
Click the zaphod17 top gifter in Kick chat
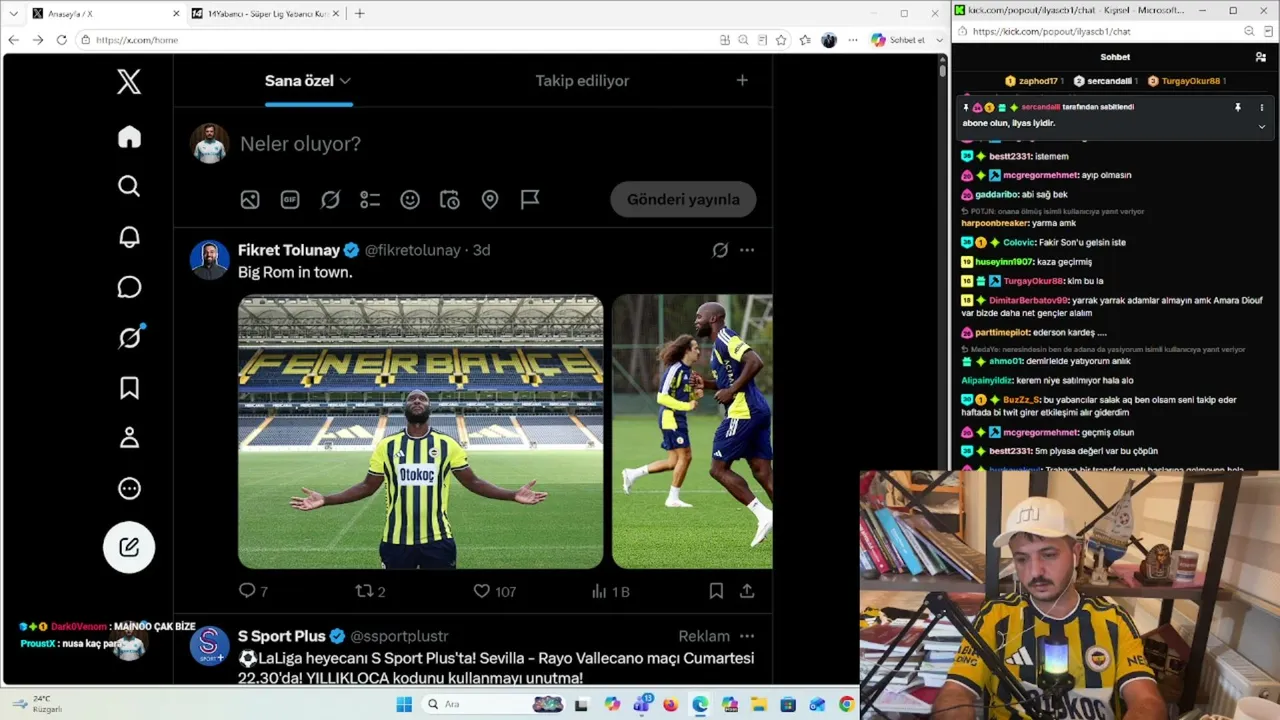1034,81
